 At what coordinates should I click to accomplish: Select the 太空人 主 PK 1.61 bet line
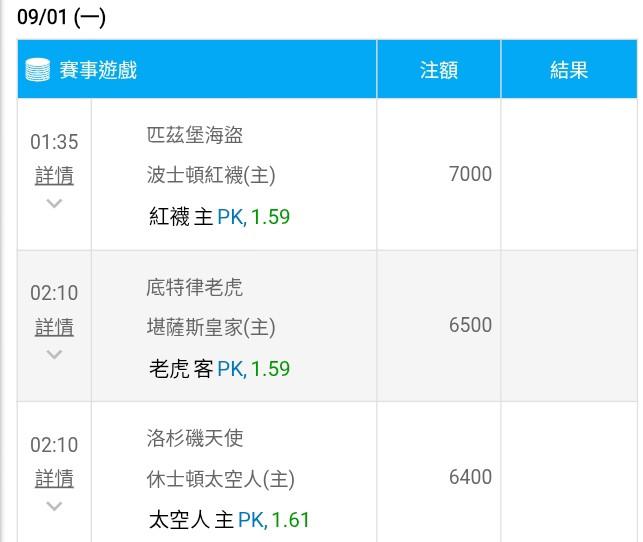(229, 520)
